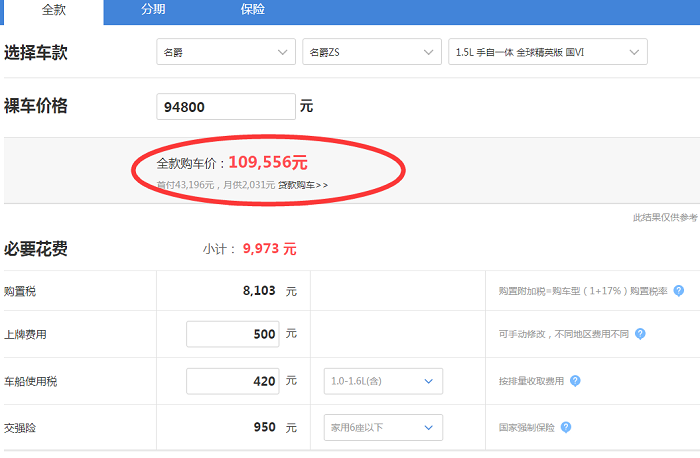Click the 裸车价格 input showing 94800

pyautogui.click(x=226, y=107)
